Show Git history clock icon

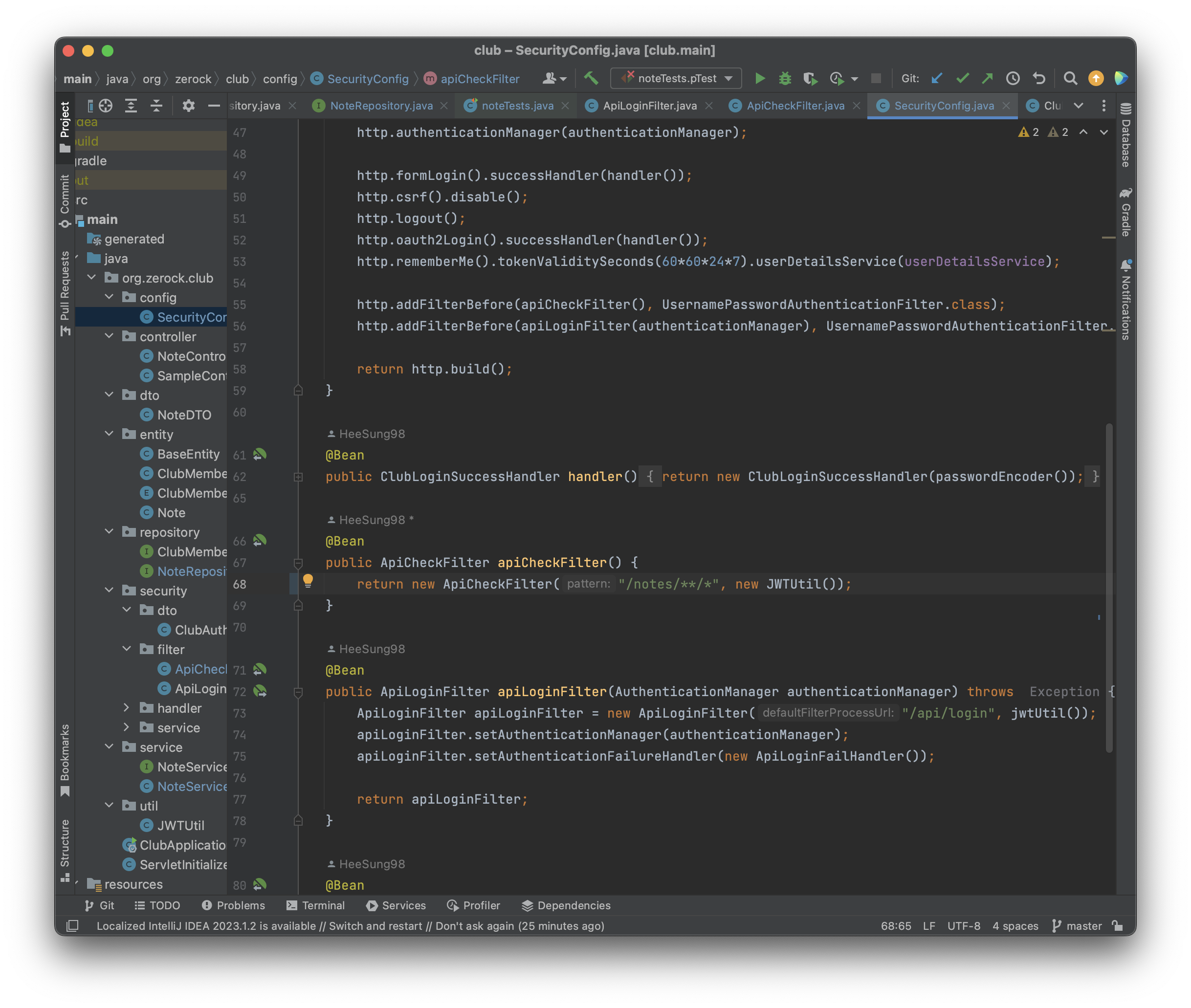1013,78
